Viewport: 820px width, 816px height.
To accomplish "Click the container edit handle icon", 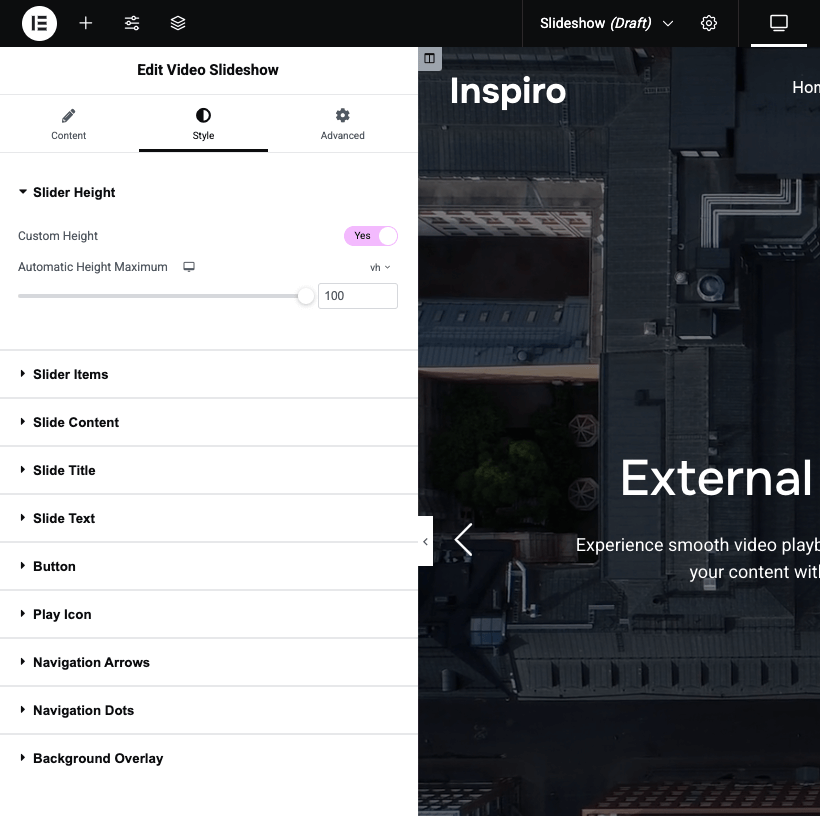I will 429,58.
